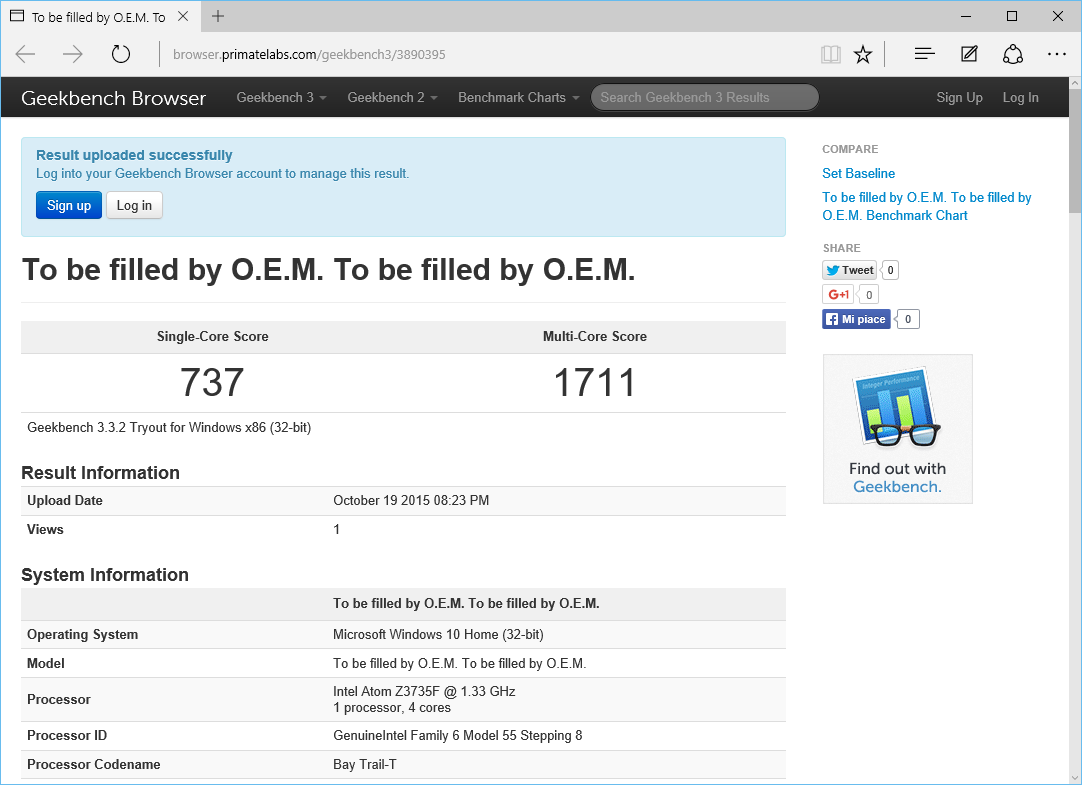Viewport: 1082px width, 785px height.
Task: Click the 'Result uploaded successfully' heading
Action: [134, 155]
